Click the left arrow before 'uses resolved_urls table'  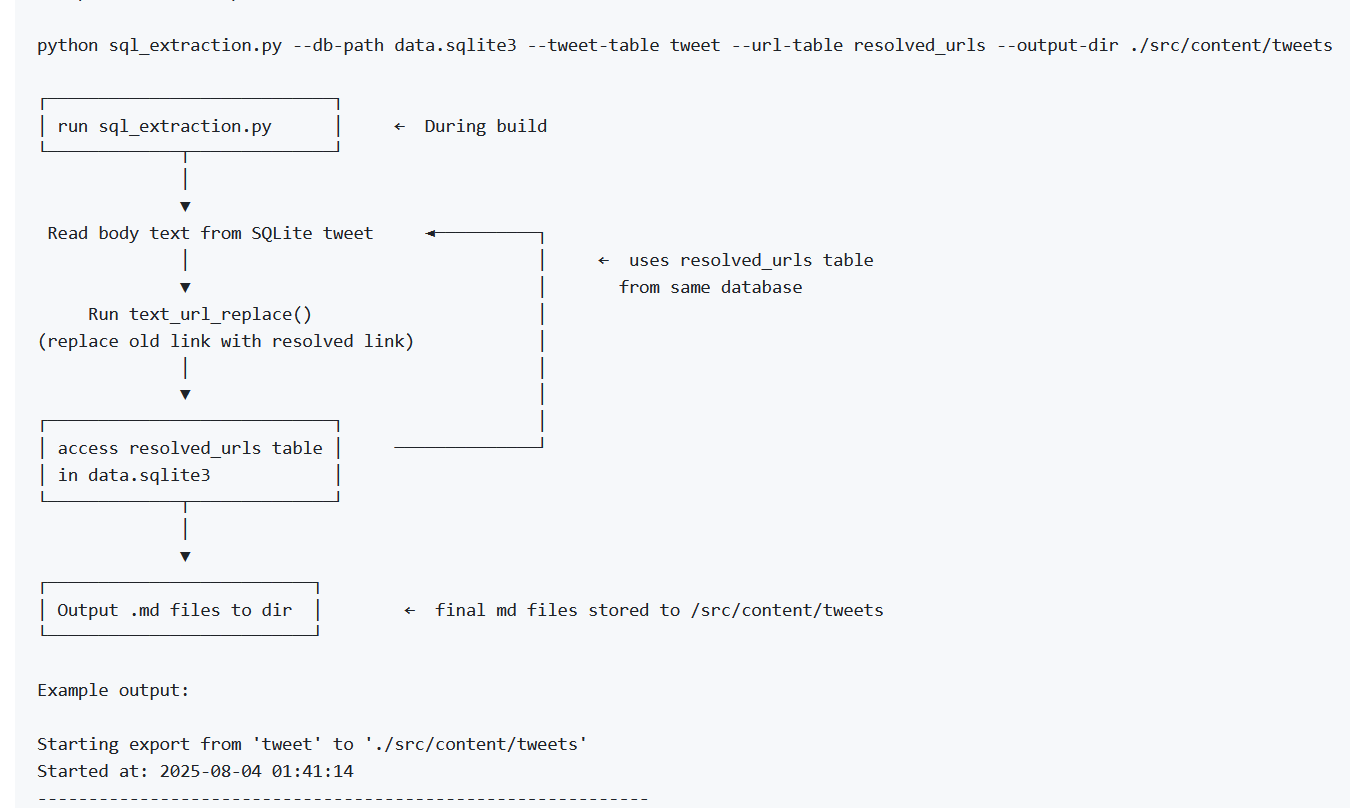click(x=604, y=260)
